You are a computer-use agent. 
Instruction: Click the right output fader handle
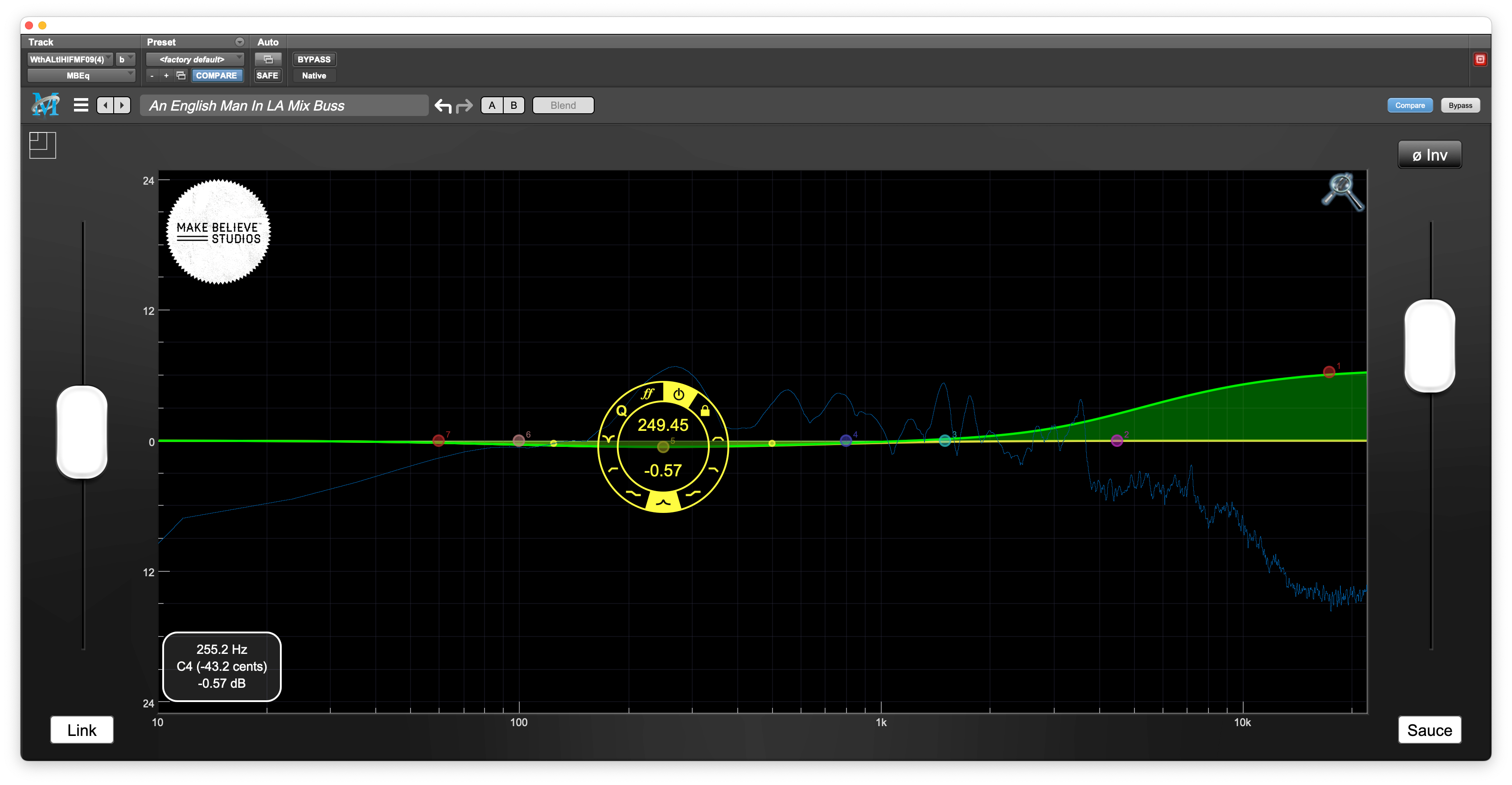[1429, 345]
